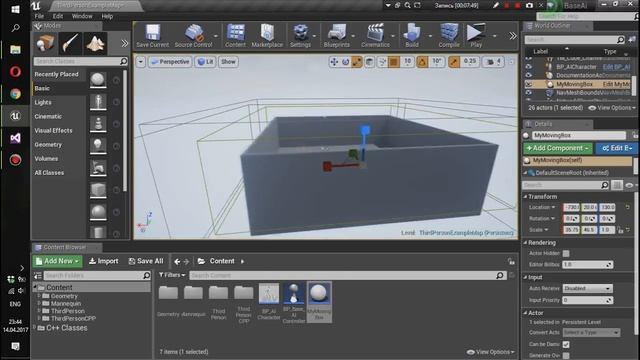Click the Input Priority value field

pos(587,300)
